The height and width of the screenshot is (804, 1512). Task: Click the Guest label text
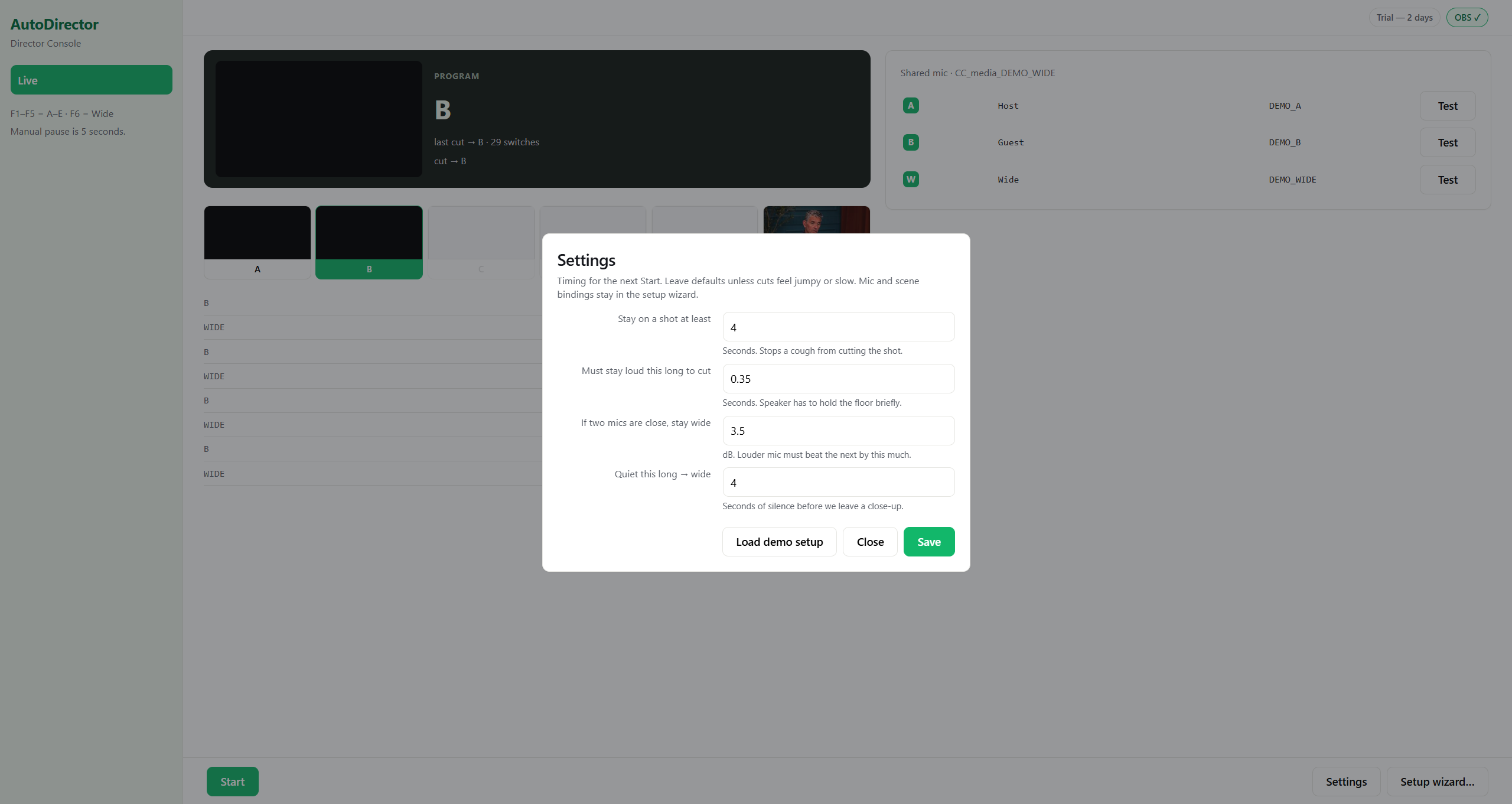coord(1011,142)
